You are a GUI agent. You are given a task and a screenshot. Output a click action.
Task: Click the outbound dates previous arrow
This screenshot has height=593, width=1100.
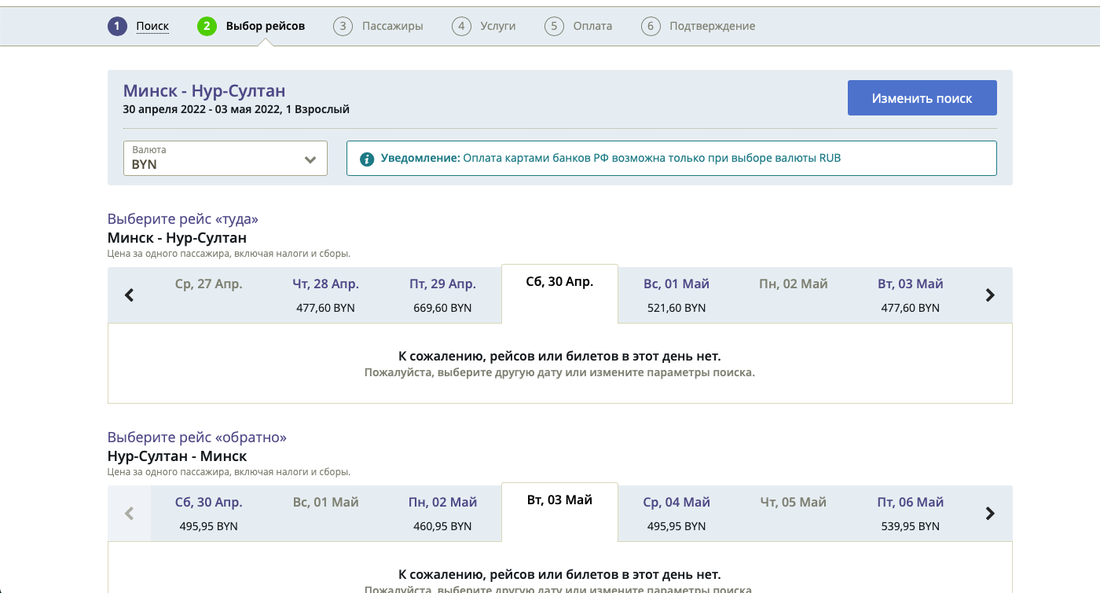129,295
